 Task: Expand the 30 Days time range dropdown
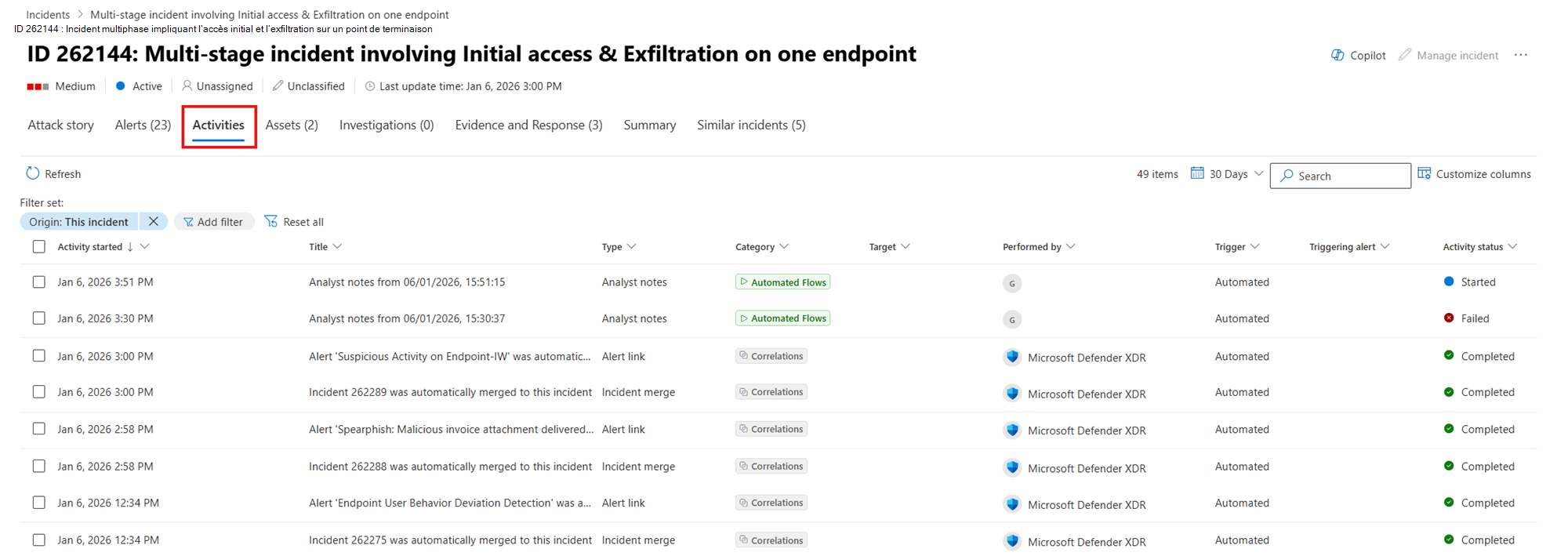point(1259,173)
